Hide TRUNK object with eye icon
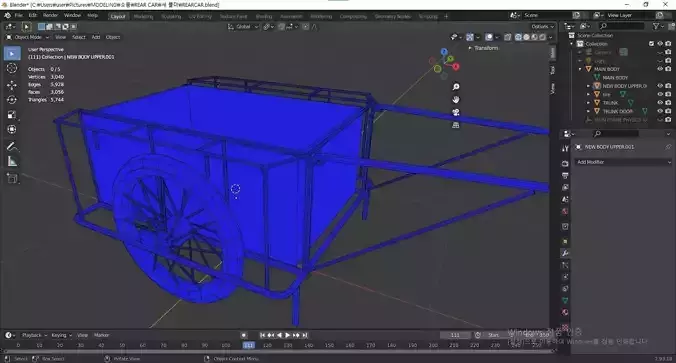The image size is (676, 363). 660,103
